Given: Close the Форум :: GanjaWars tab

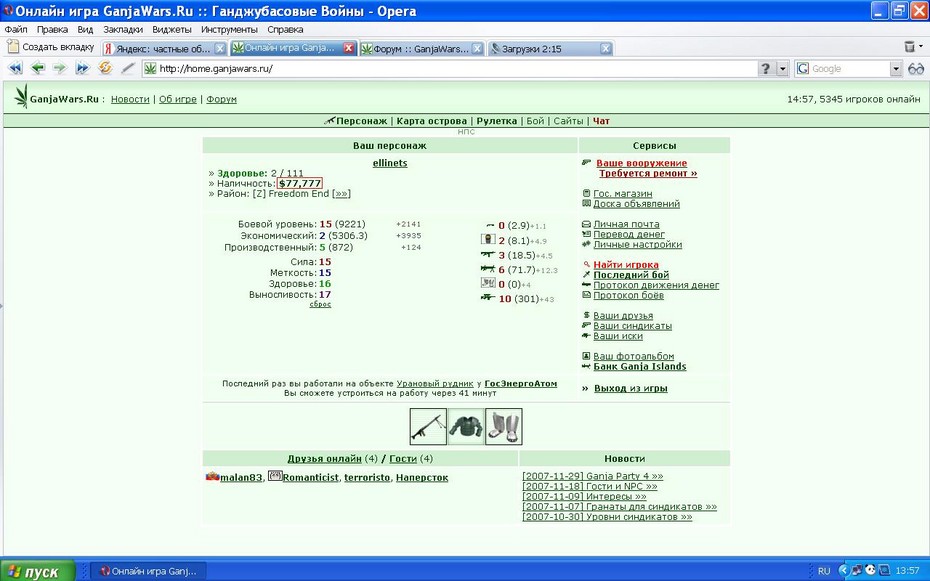Looking at the screenshot, I should coord(477,49).
